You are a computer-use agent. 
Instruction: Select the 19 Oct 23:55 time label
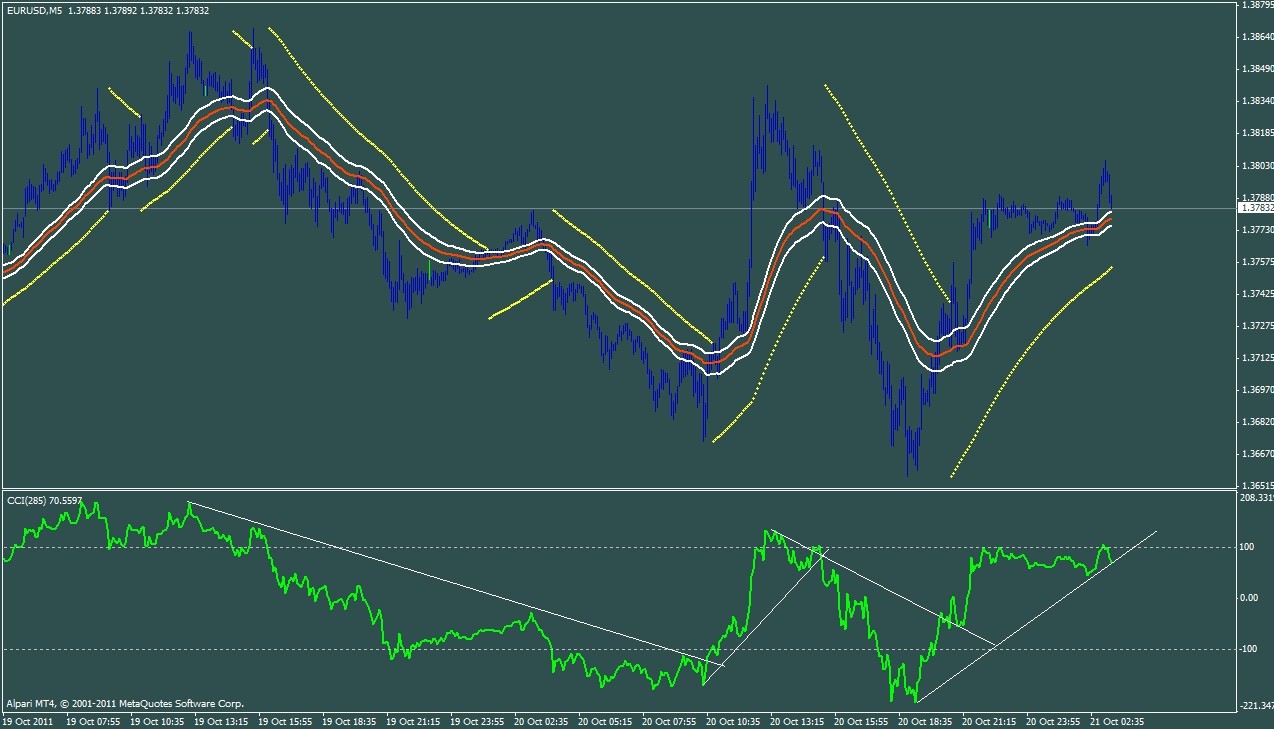(x=479, y=720)
